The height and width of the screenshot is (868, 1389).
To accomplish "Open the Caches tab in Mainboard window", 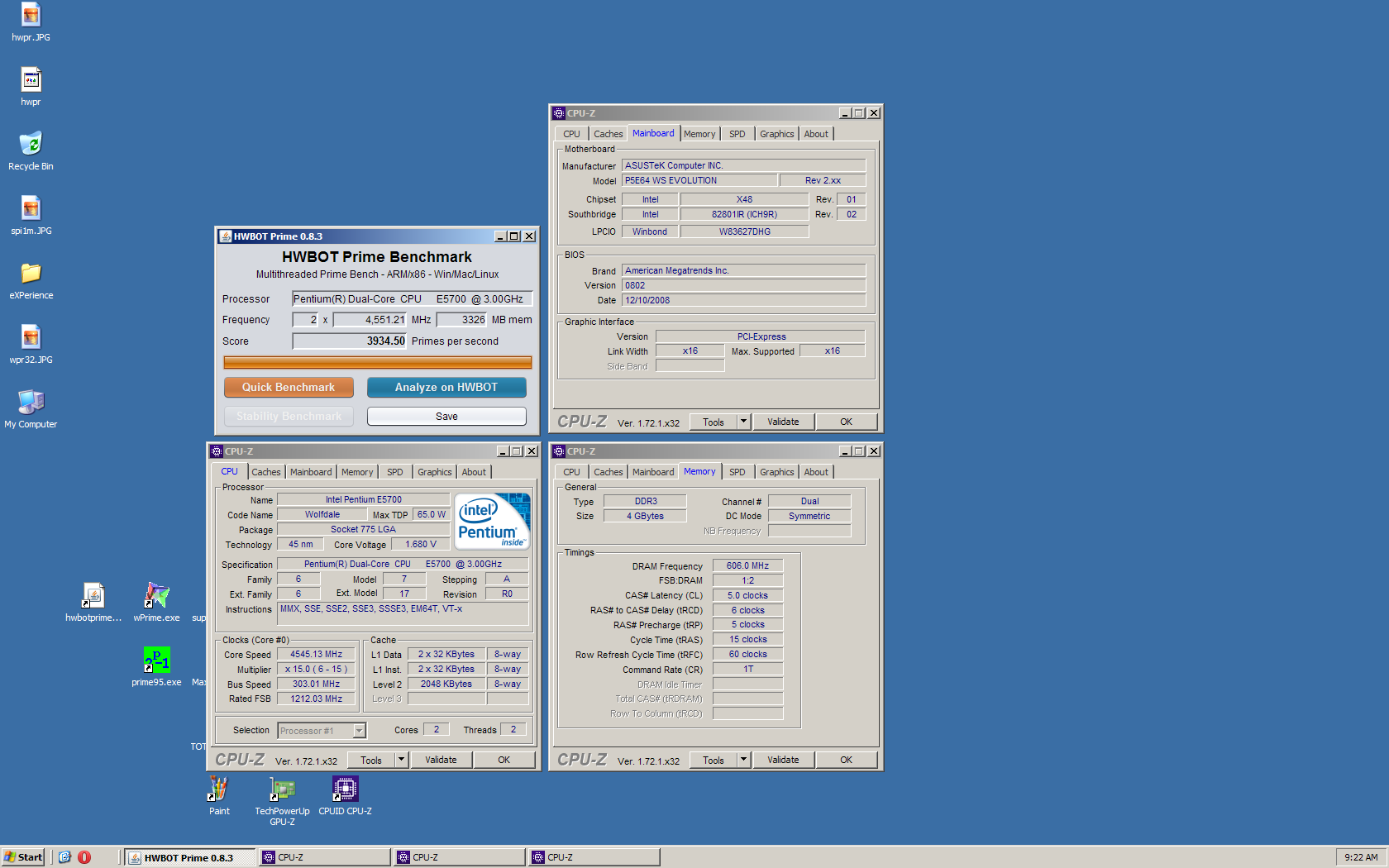I will (609, 134).
